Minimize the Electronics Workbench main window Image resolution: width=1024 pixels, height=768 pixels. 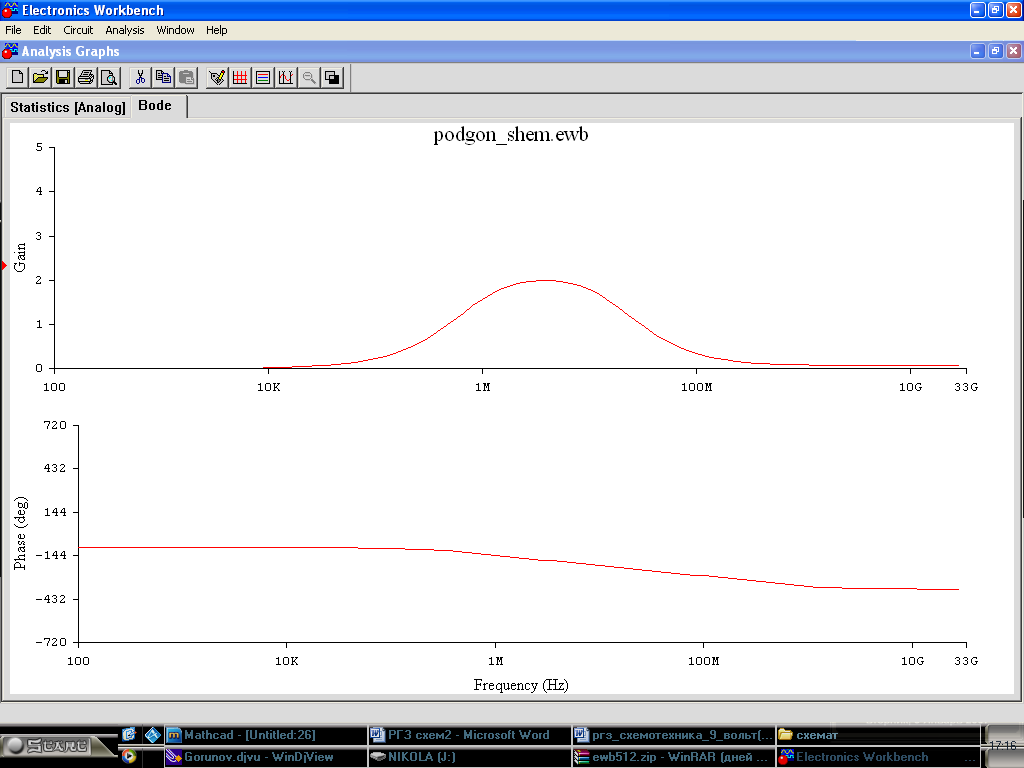click(977, 10)
